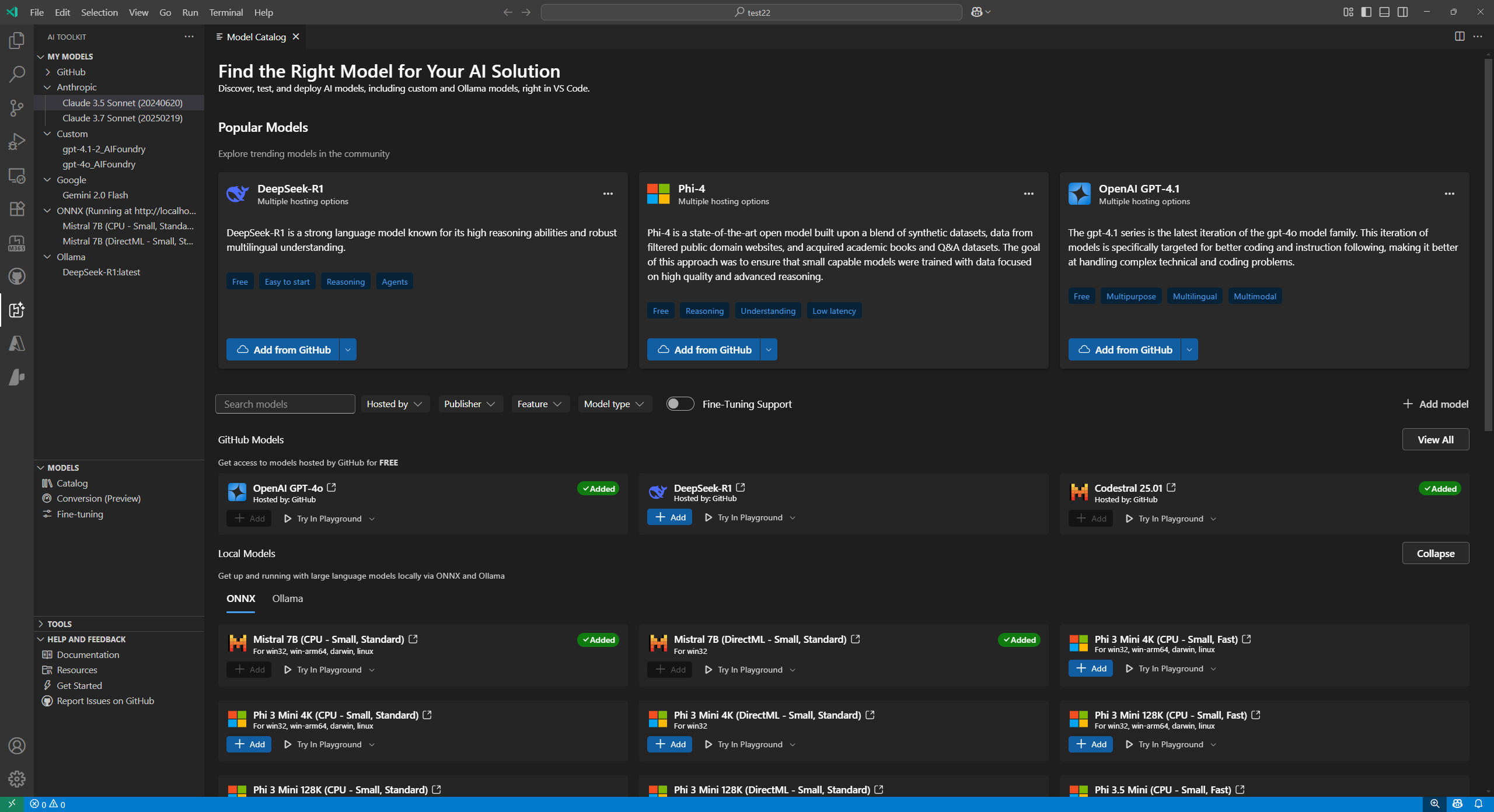1494x812 pixels.
Task: Click the notifications bell in status bar
Action: click(1478, 804)
